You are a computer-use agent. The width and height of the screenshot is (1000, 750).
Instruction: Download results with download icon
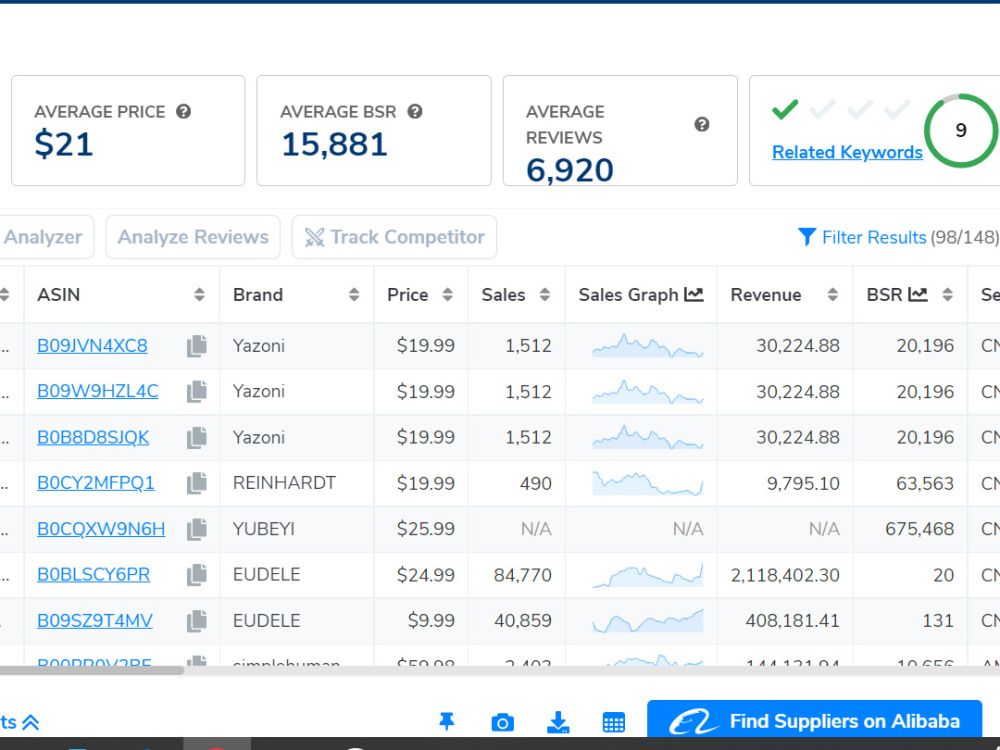click(x=558, y=723)
